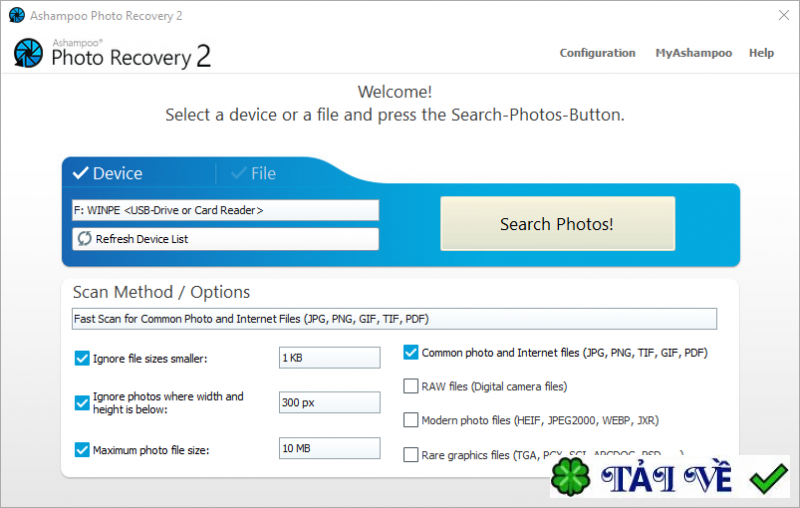Start scan with Search Photos! button
800x508 pixels.
pyautogui.click(x=558, y=223)
